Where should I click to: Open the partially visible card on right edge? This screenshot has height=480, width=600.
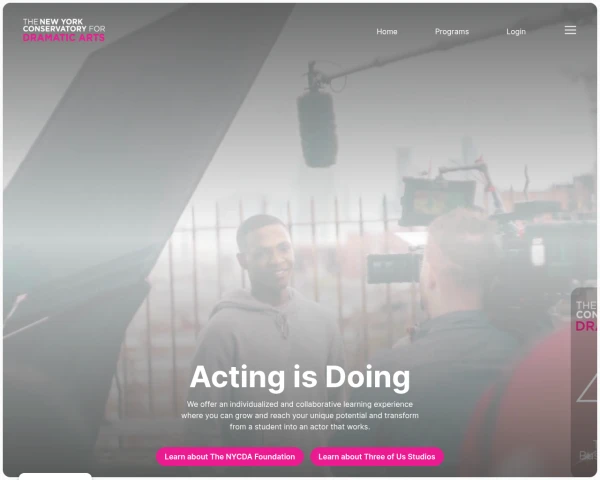[584, 382]
